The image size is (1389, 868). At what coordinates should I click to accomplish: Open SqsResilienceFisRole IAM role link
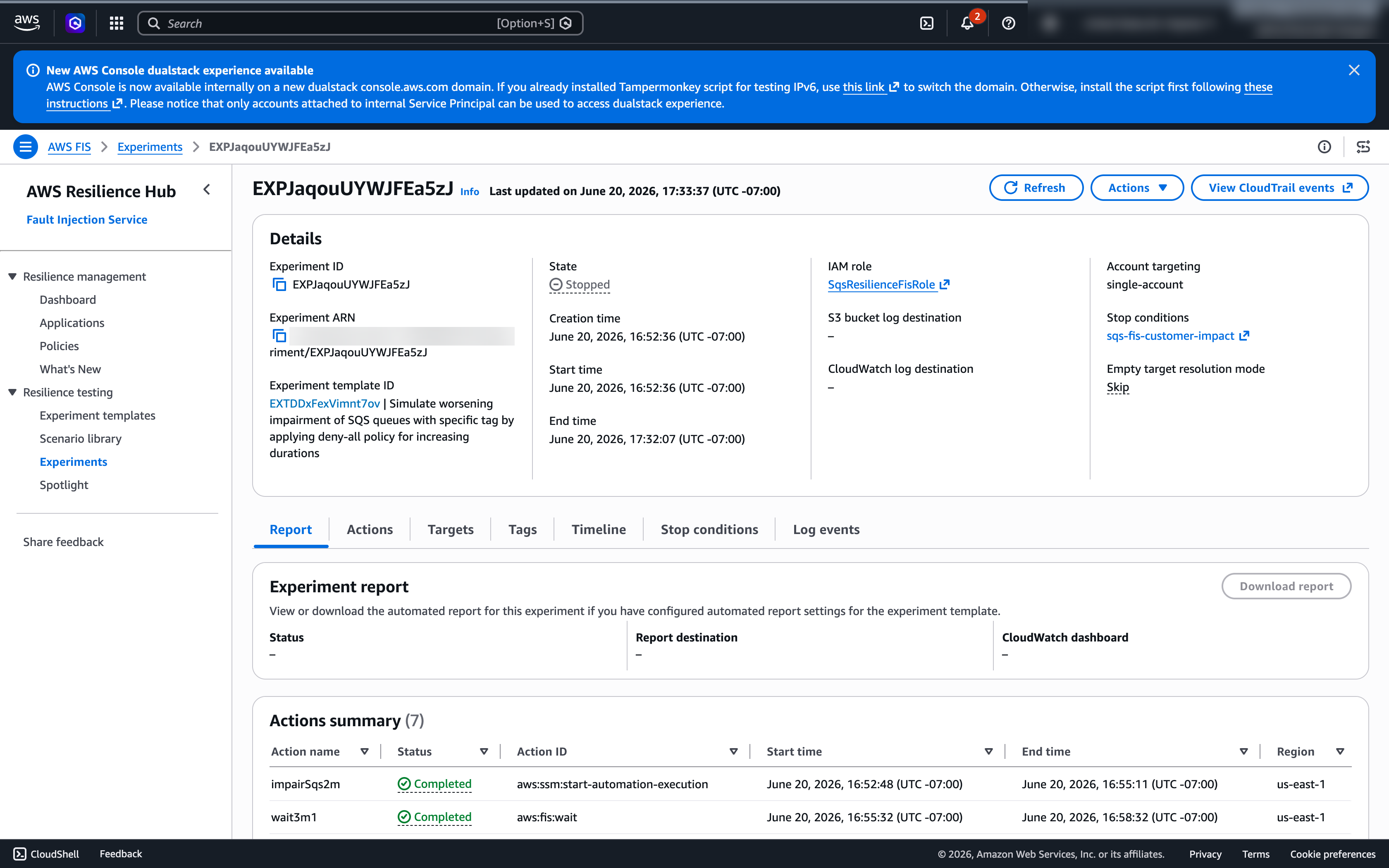tap(888, 284)
